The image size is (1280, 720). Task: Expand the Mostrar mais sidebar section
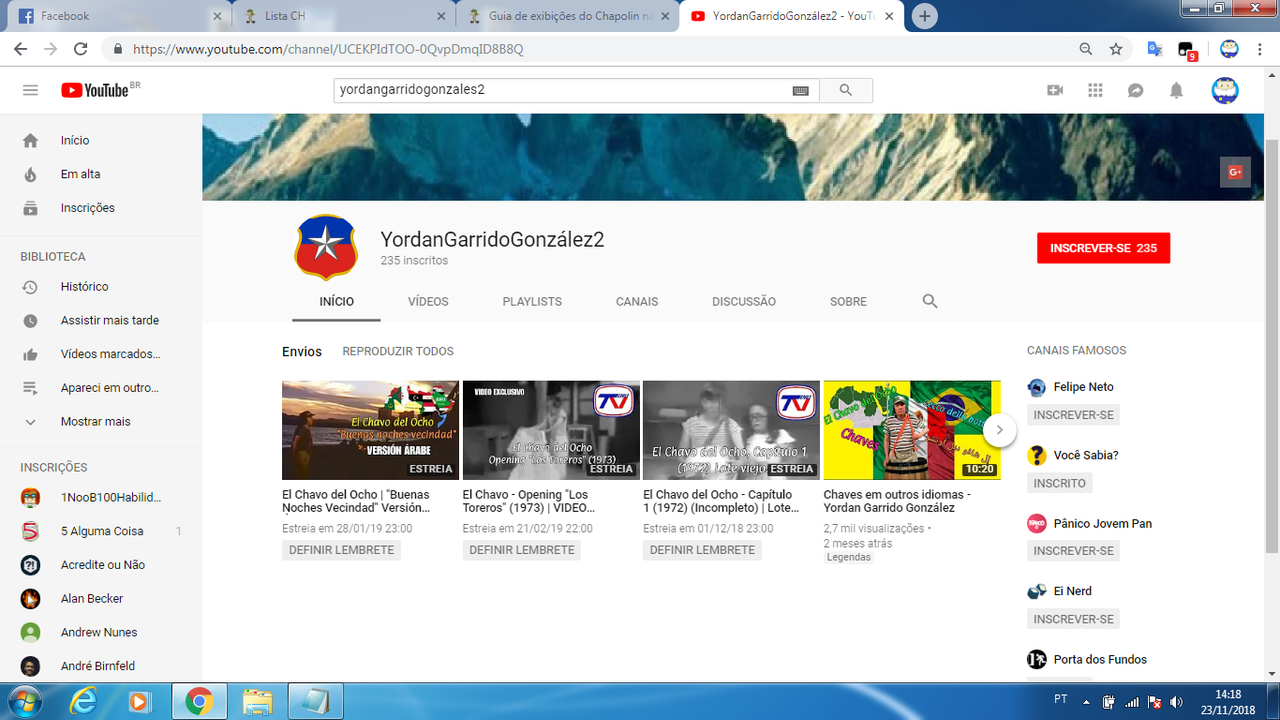(x=95, y=421)
